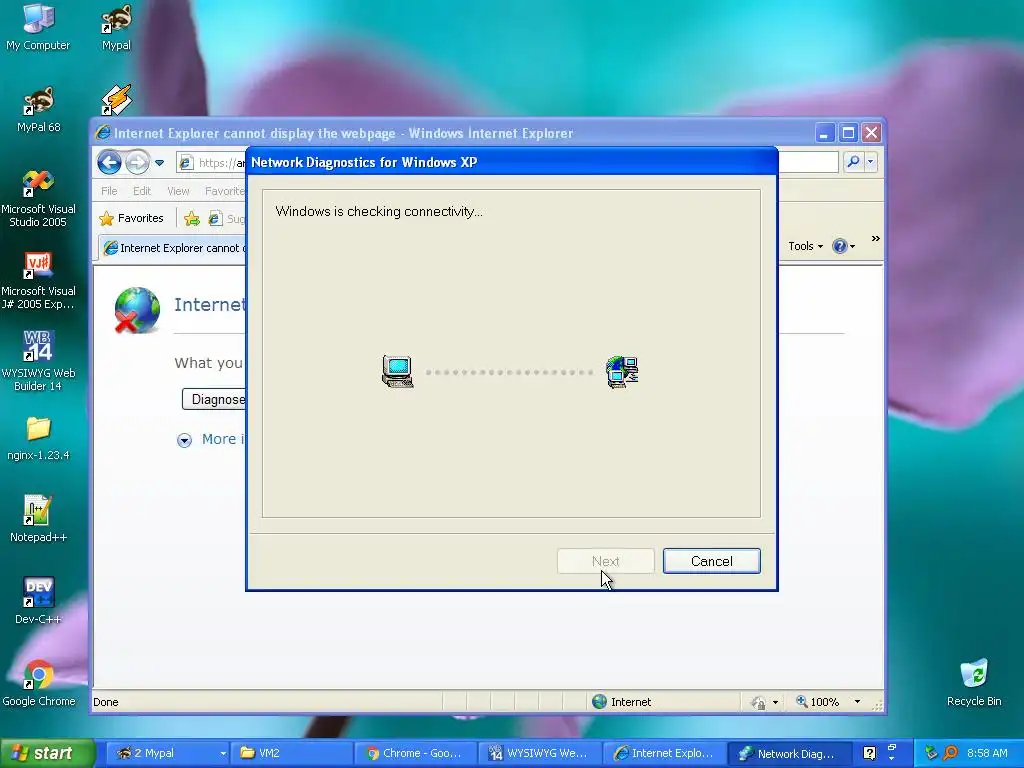Viewport: 1024px width, 768px height.
Task: Launch Microsoft Visual J# 2005 Express shortcut
Action: coord(38,280)
